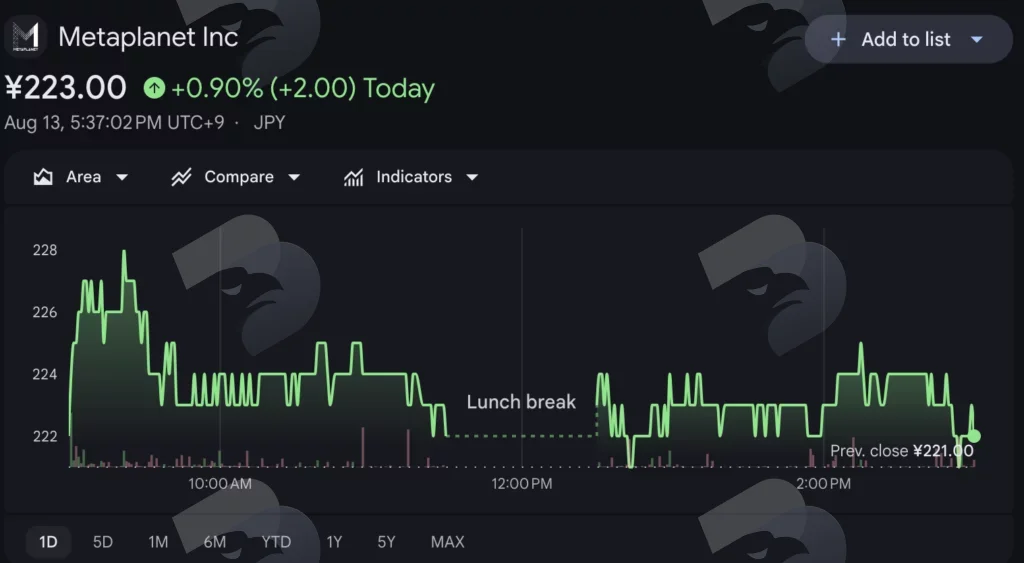The width and height of the screenshot is (1024, 563).
Task: Click the green current price dot on chart
Action: click(974, 436)
